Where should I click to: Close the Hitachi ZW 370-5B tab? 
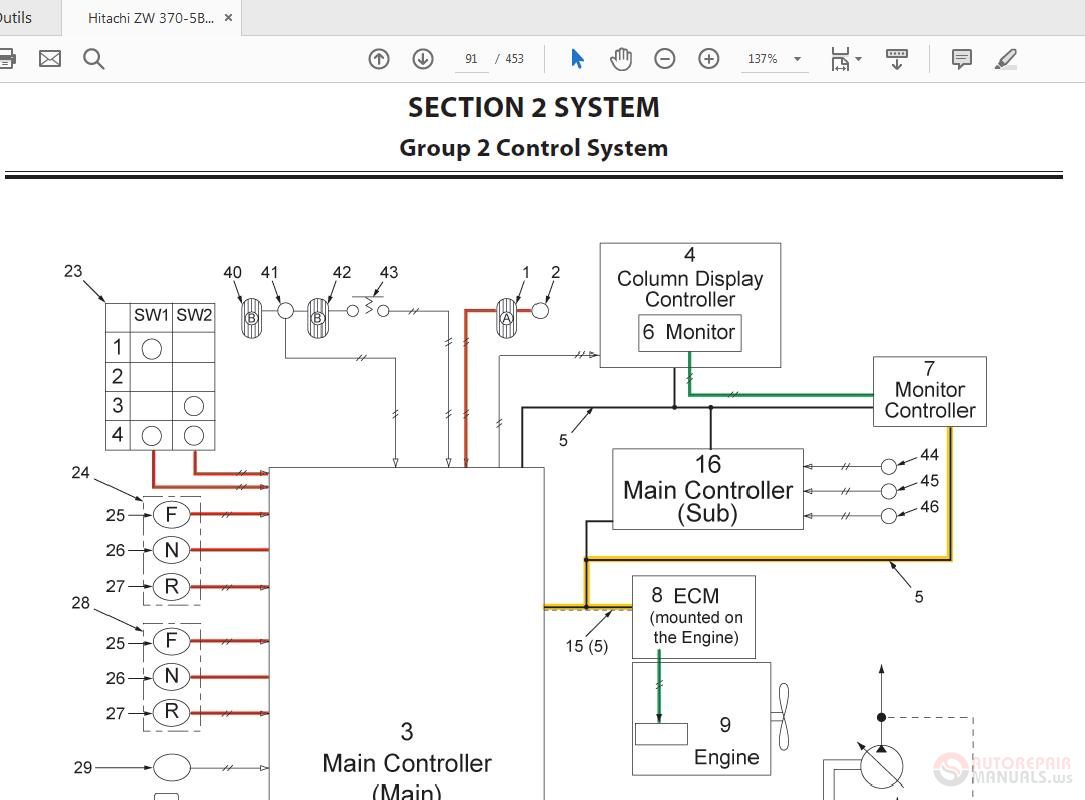228,18
